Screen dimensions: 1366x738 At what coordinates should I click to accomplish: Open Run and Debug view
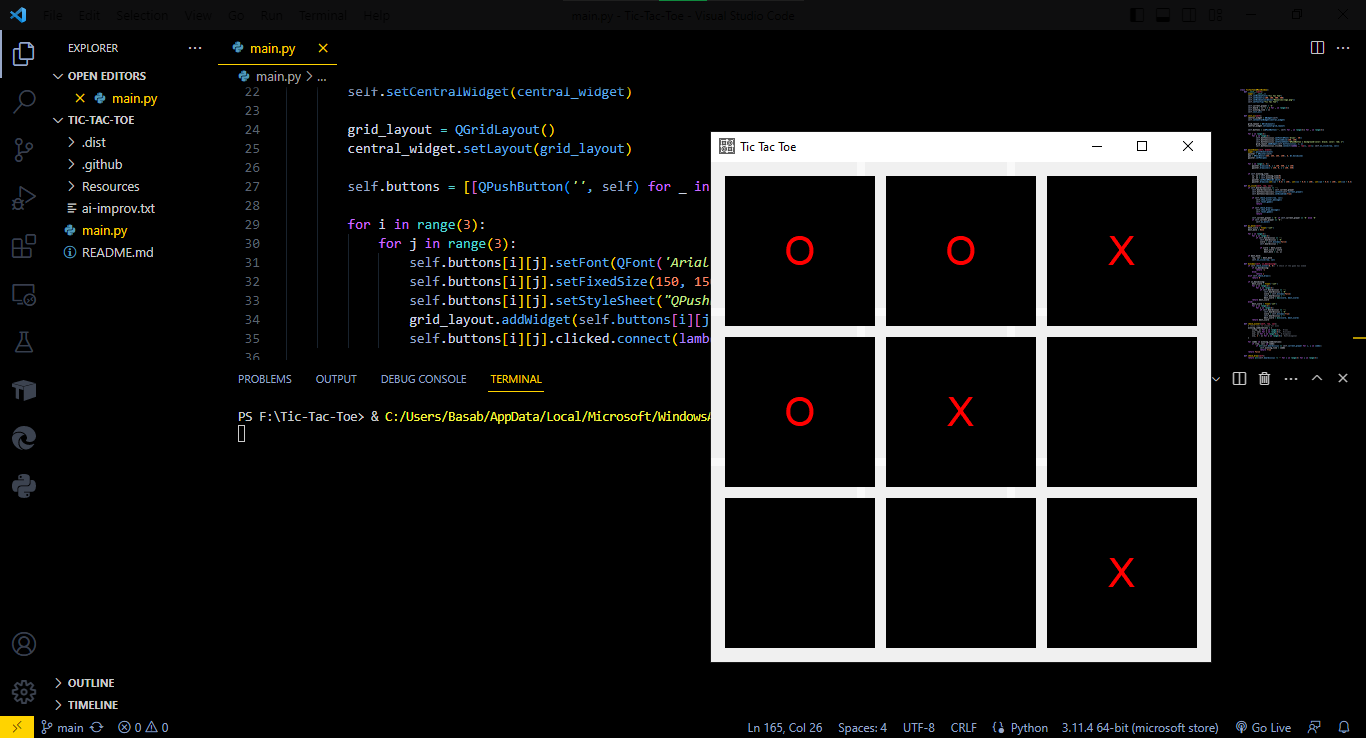pos(24,198)
